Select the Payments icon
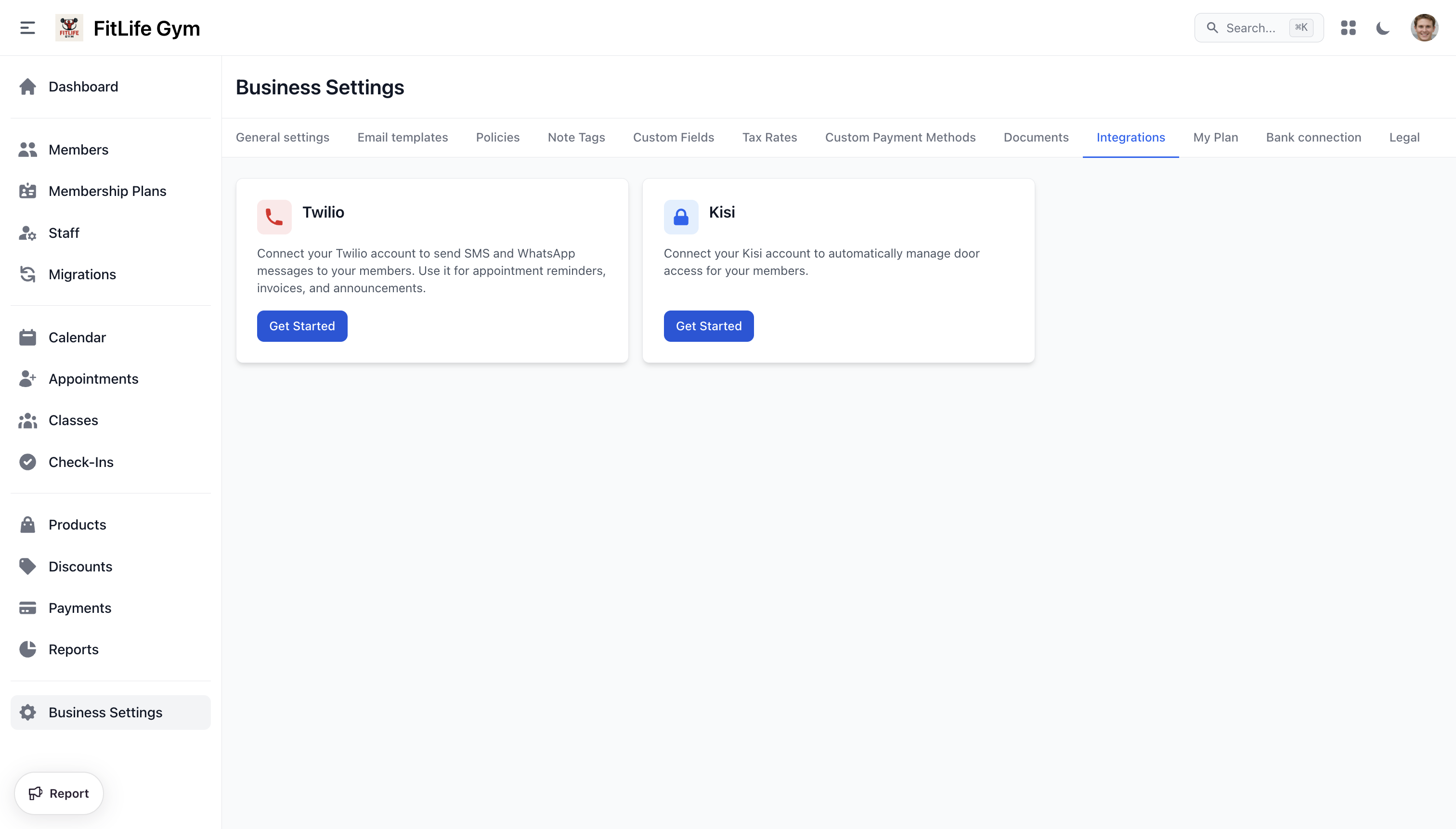Screen dimensions: 1456x829 point(27,608)
